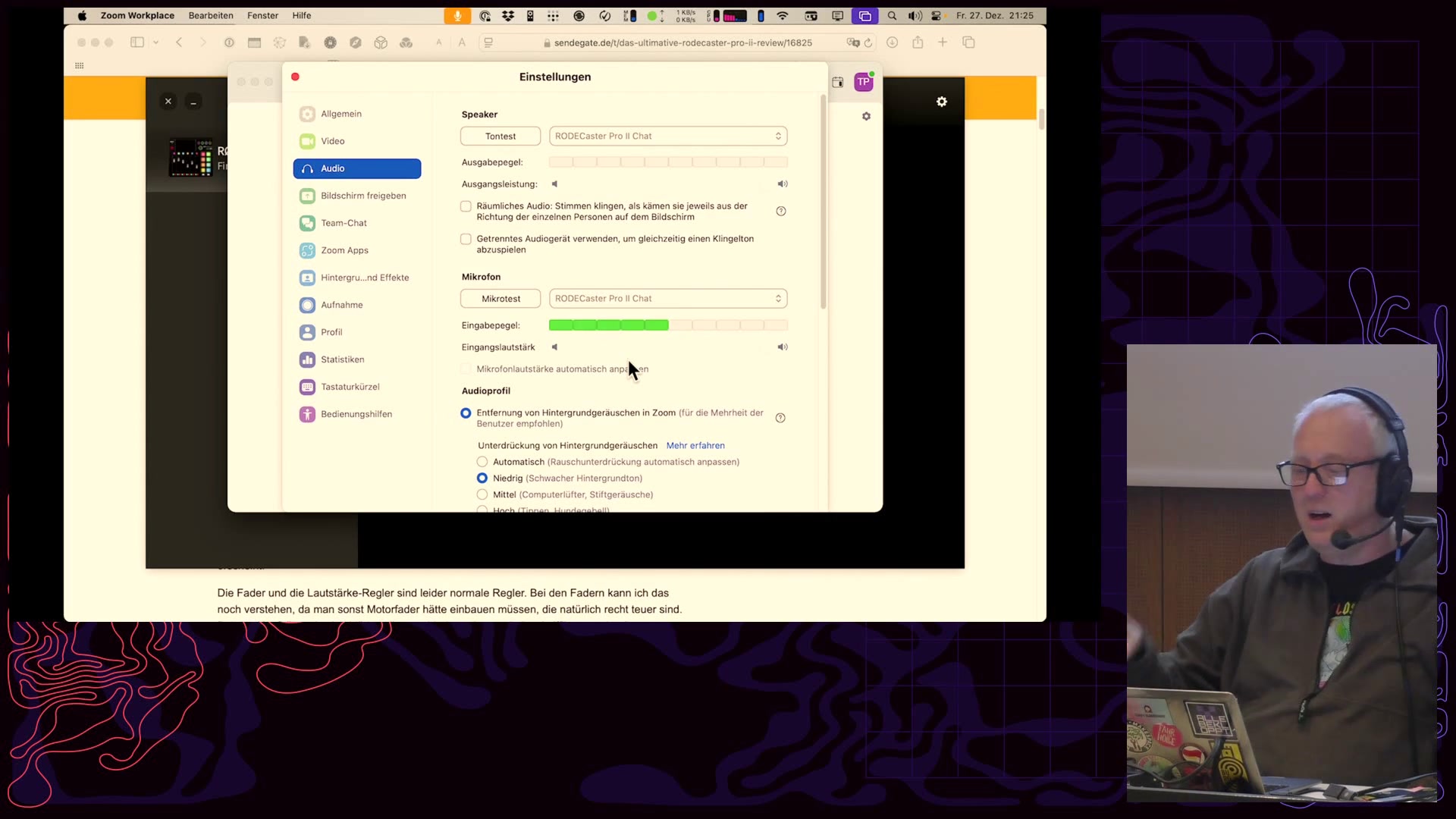Toggle Mikrofonlautstärke automatisch anpassen checkbox
The image size is (1456, 819).
(x=466, y=369)
